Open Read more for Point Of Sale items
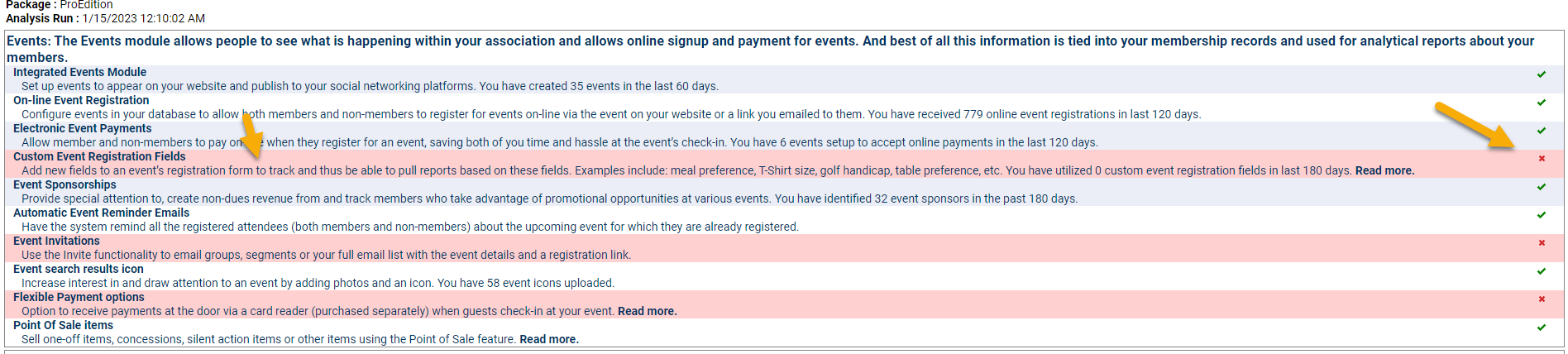The image size is (1568, 354). coord(548,340)
